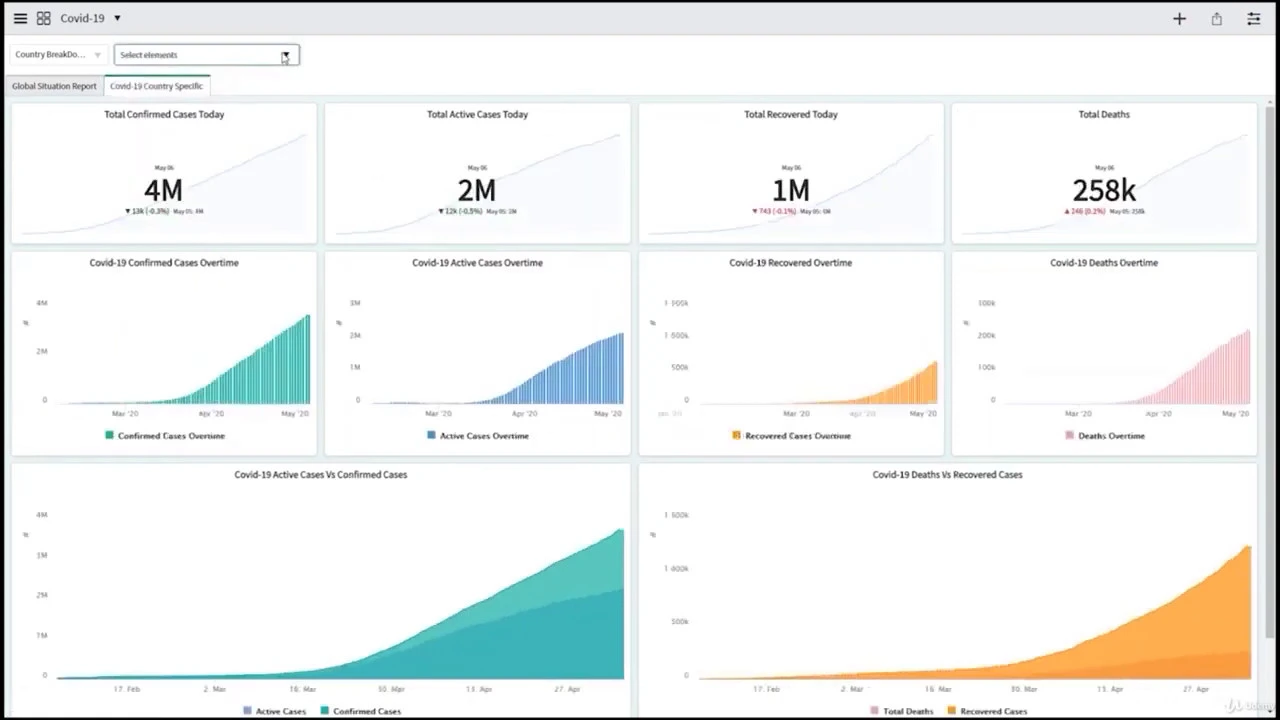Image resolution: width=1280 pixels, height=720 pixels.
Task: Click the share dashboard icon
Action: [1217, 19]
